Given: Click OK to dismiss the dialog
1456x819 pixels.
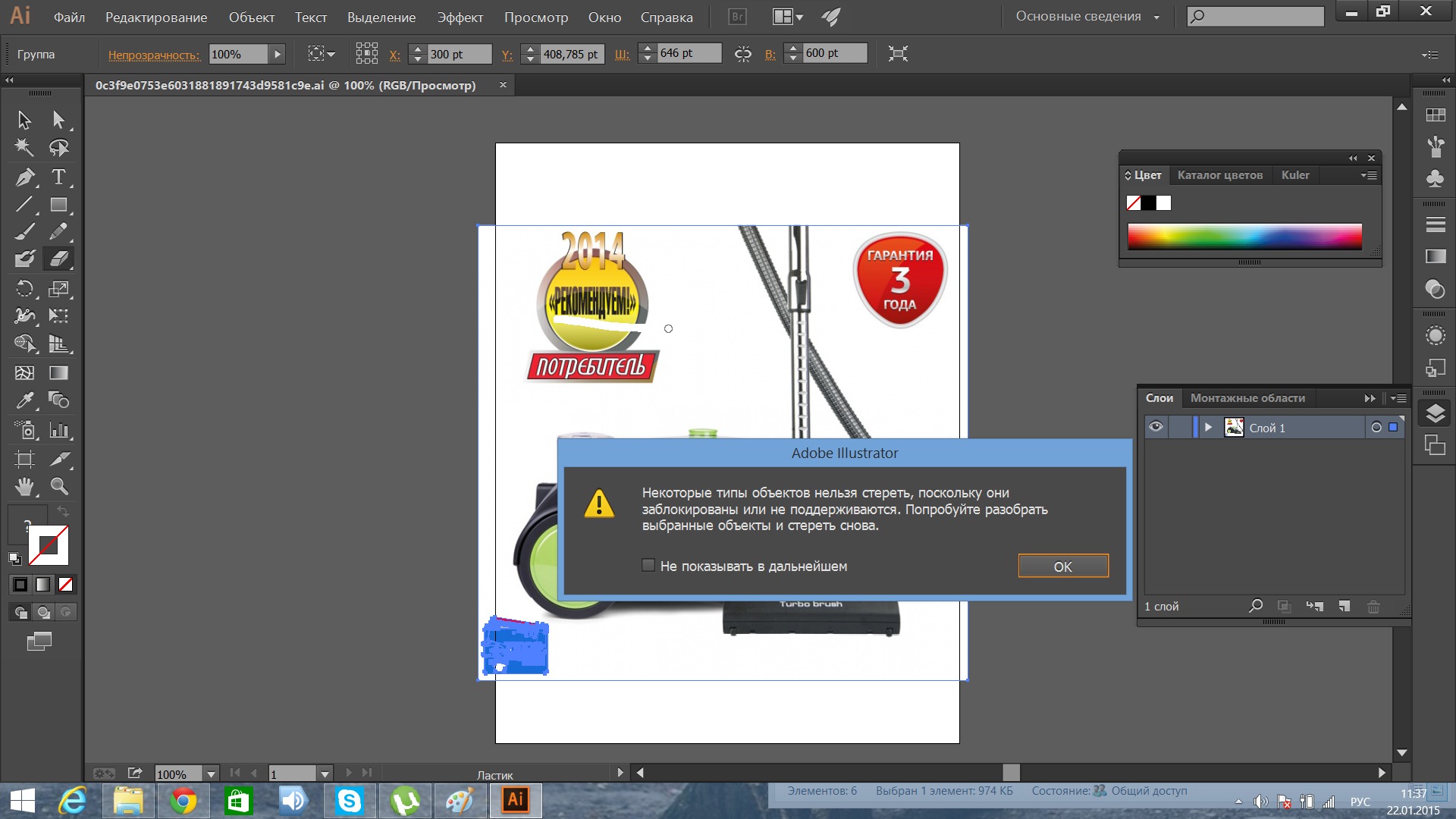Looking at the screenshot, I should [x=1062, y=566].
